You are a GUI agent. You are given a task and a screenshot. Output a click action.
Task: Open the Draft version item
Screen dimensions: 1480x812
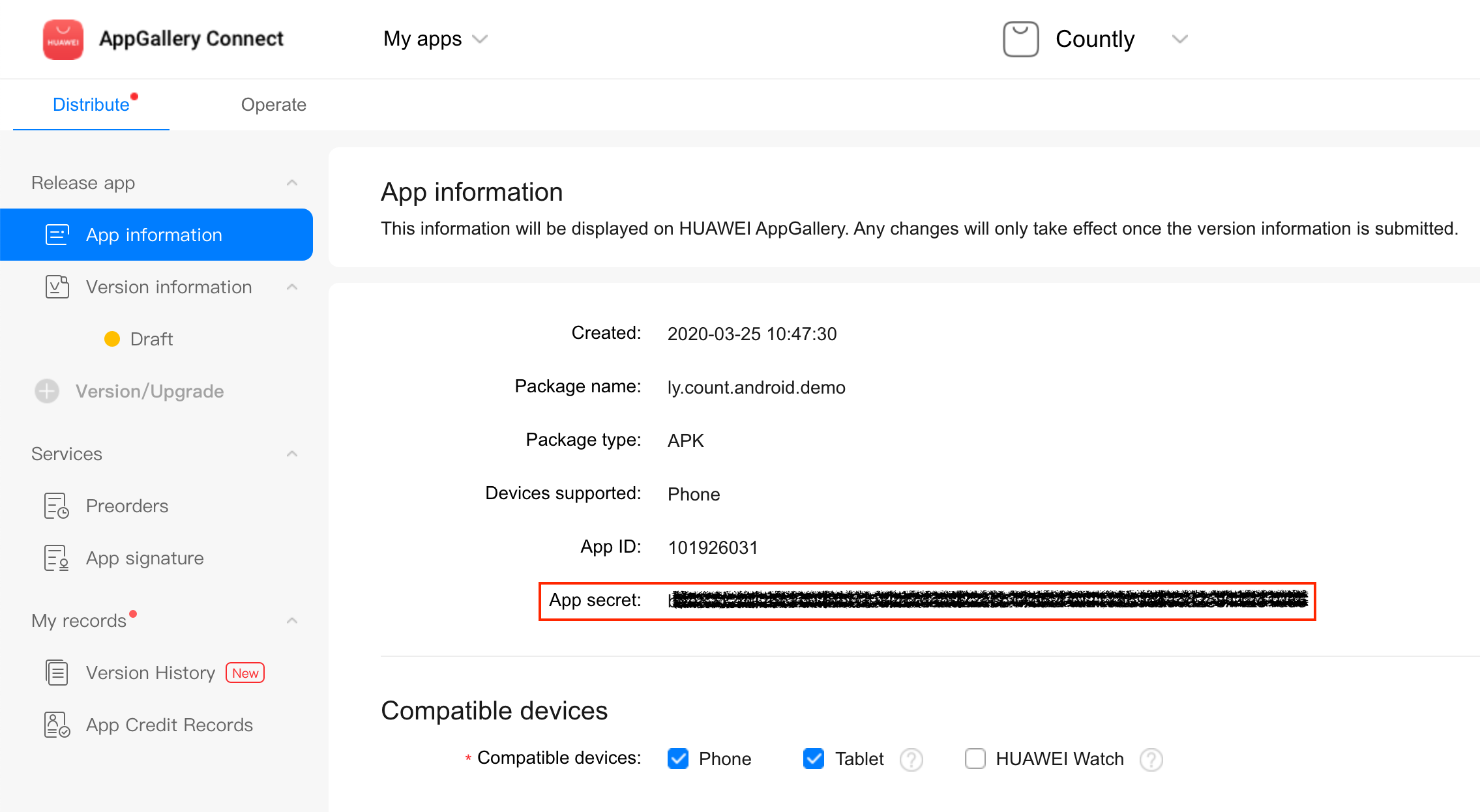[151, 339]
